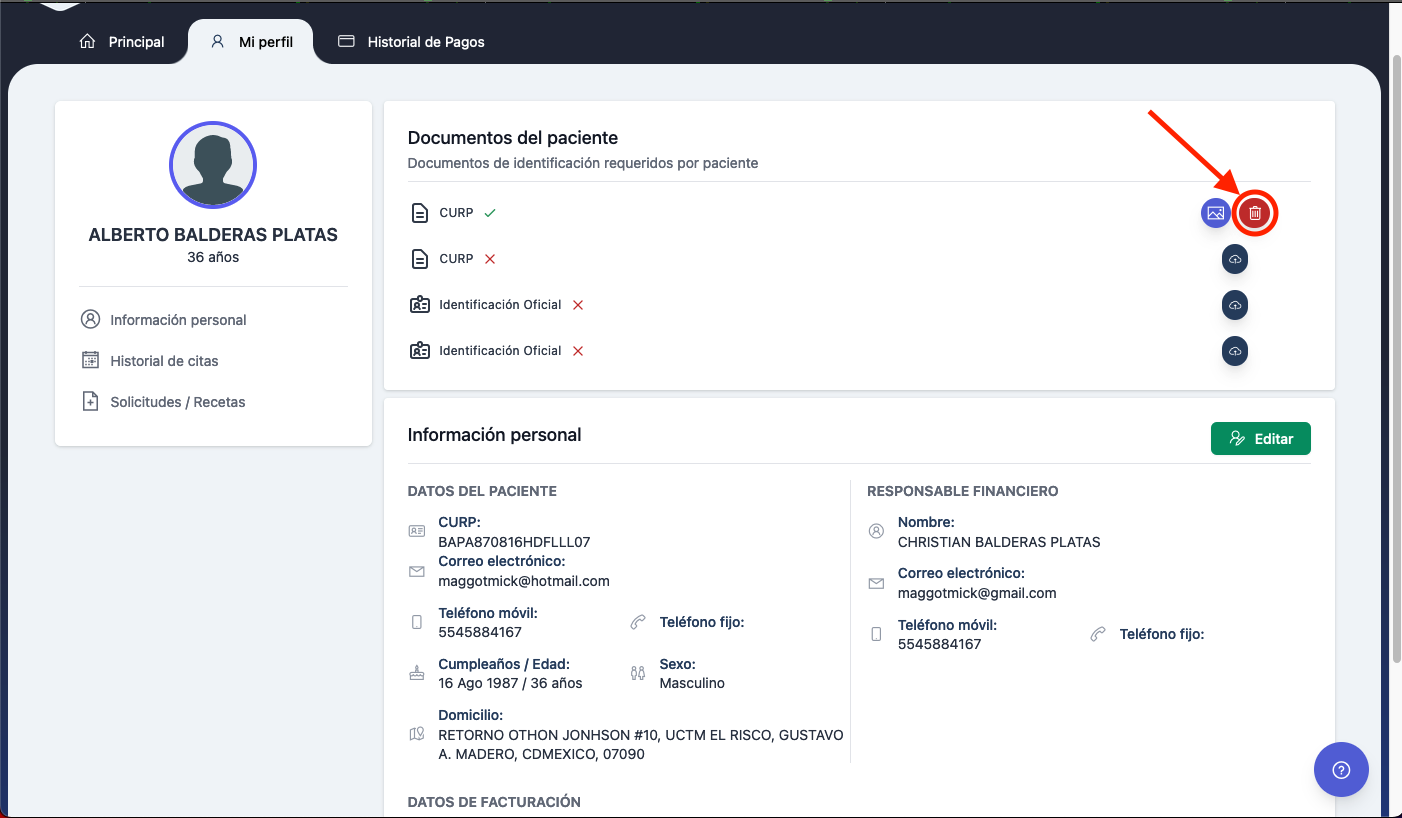Click the home icon in Principal tab
This screenshot has height=818, width=1402.
88,42
